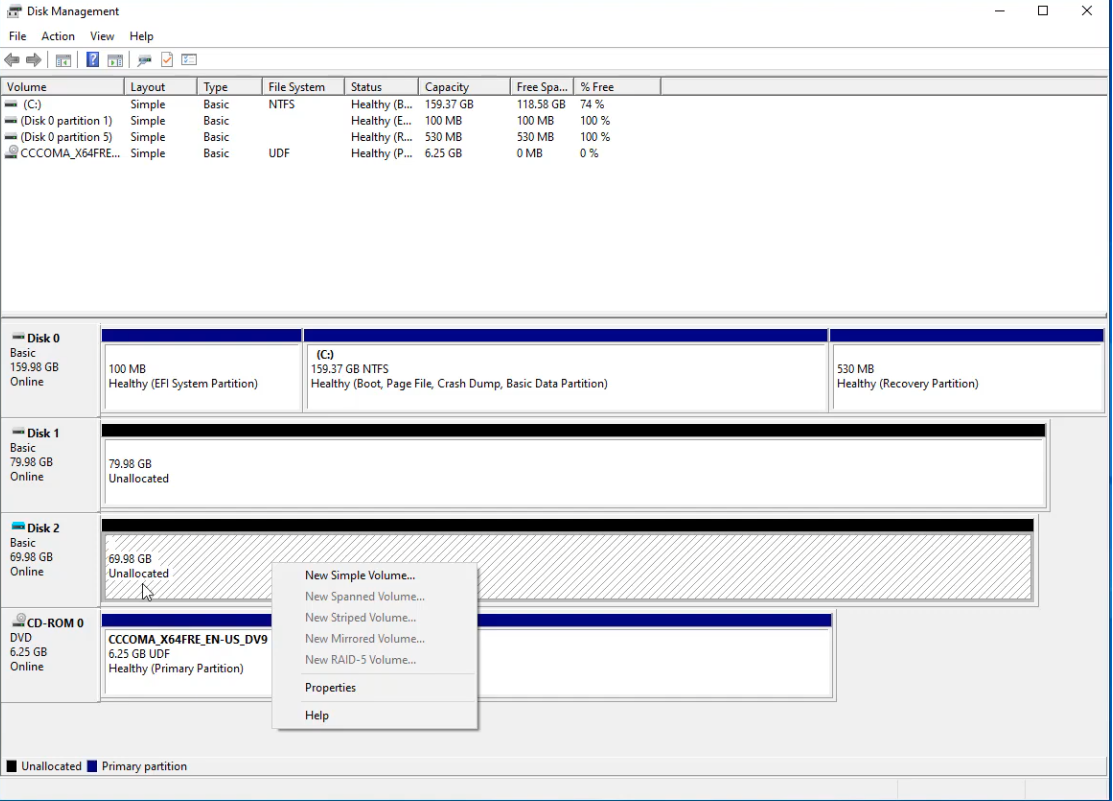The width and height of the screenshot is (1113, 801).
Task: Click the black Unallocated legend swatch
Action: pos(11,766)
